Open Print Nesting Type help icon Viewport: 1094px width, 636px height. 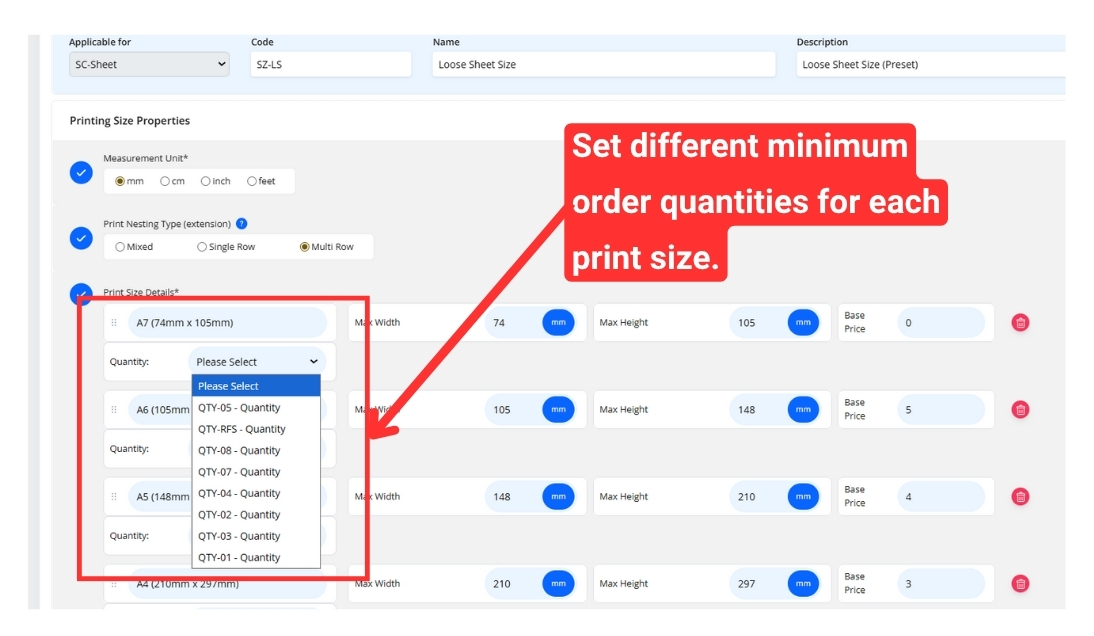(x=242, y=224)
